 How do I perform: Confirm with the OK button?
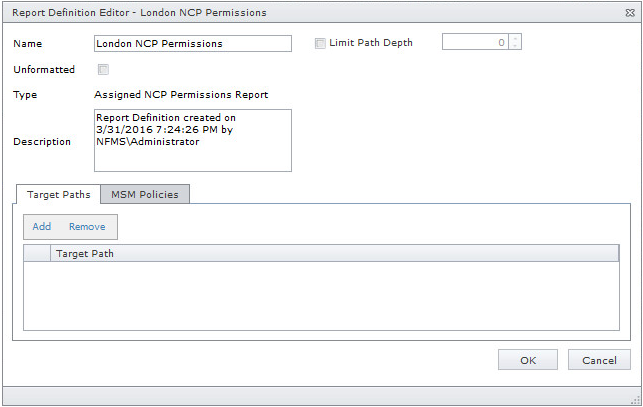click(527, 360)
